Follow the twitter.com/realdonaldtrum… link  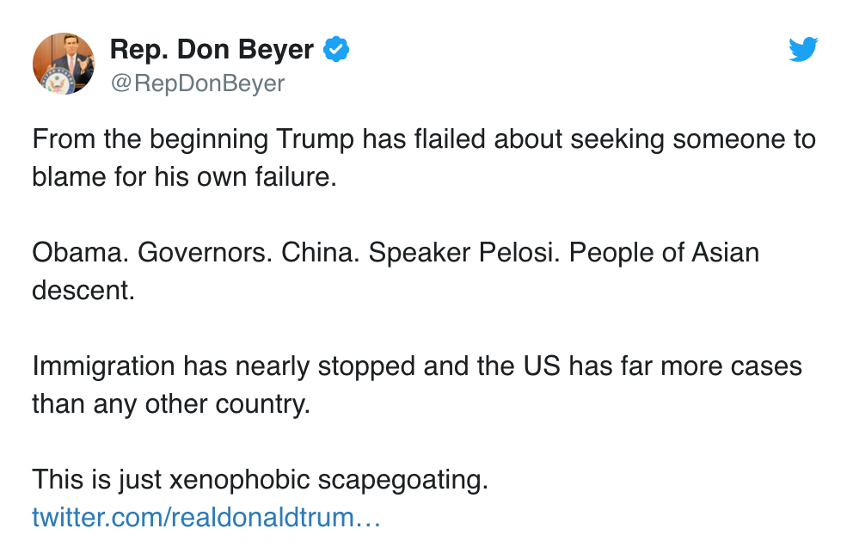pos(206,517)
